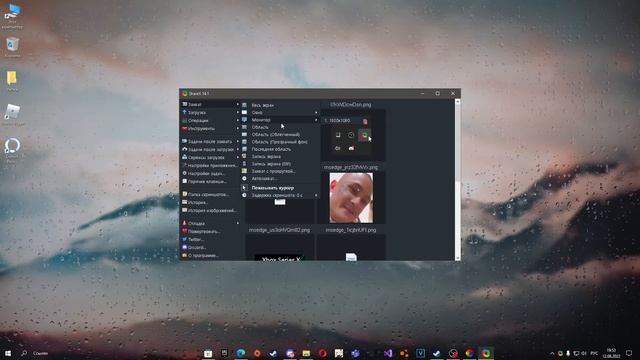Expand Задачи после загрузки submenu
The image size is (640, 360).
pyautogui.click(x=210, y=149)
